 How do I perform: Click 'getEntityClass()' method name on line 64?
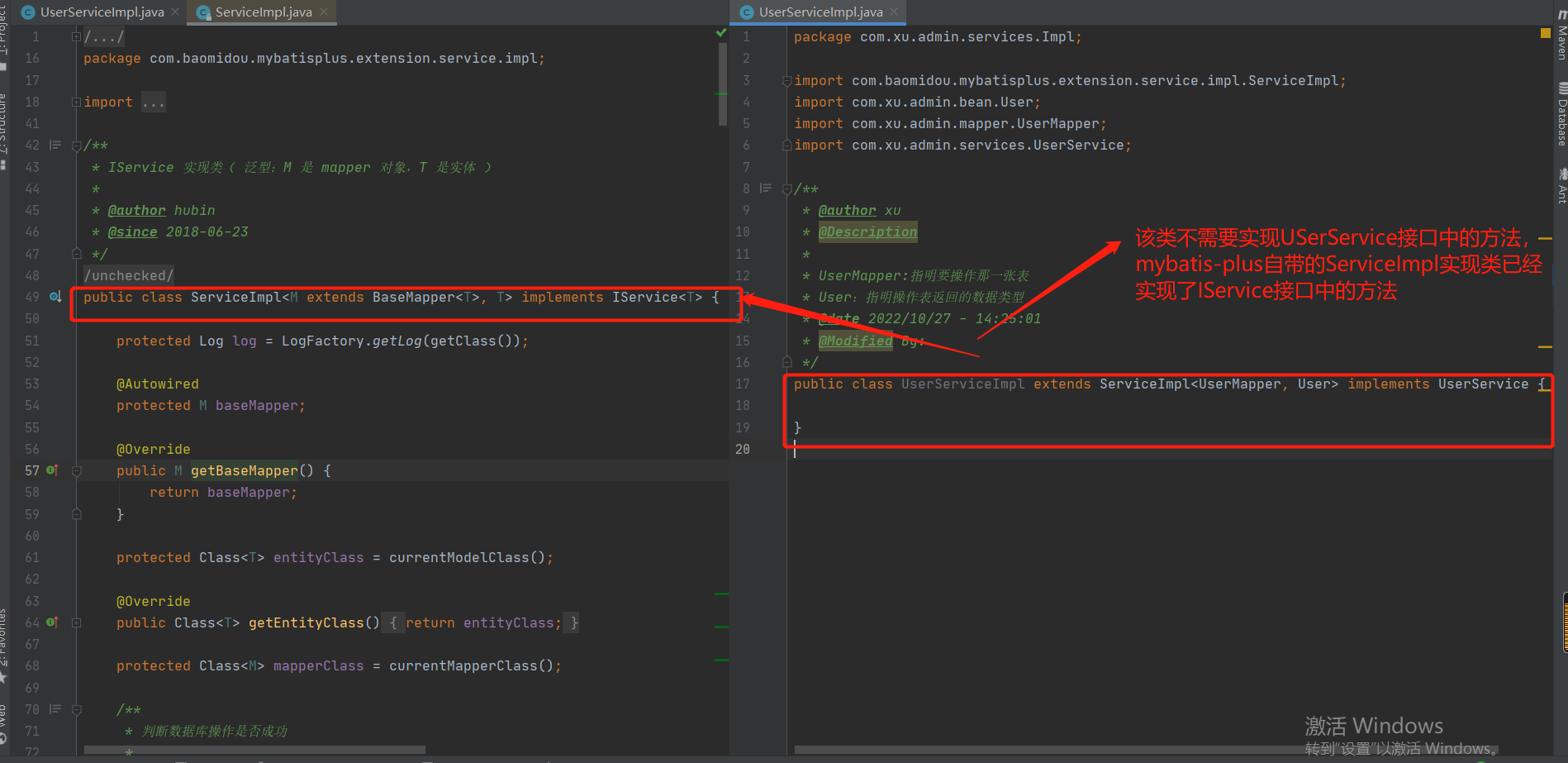tap(314, 622)
